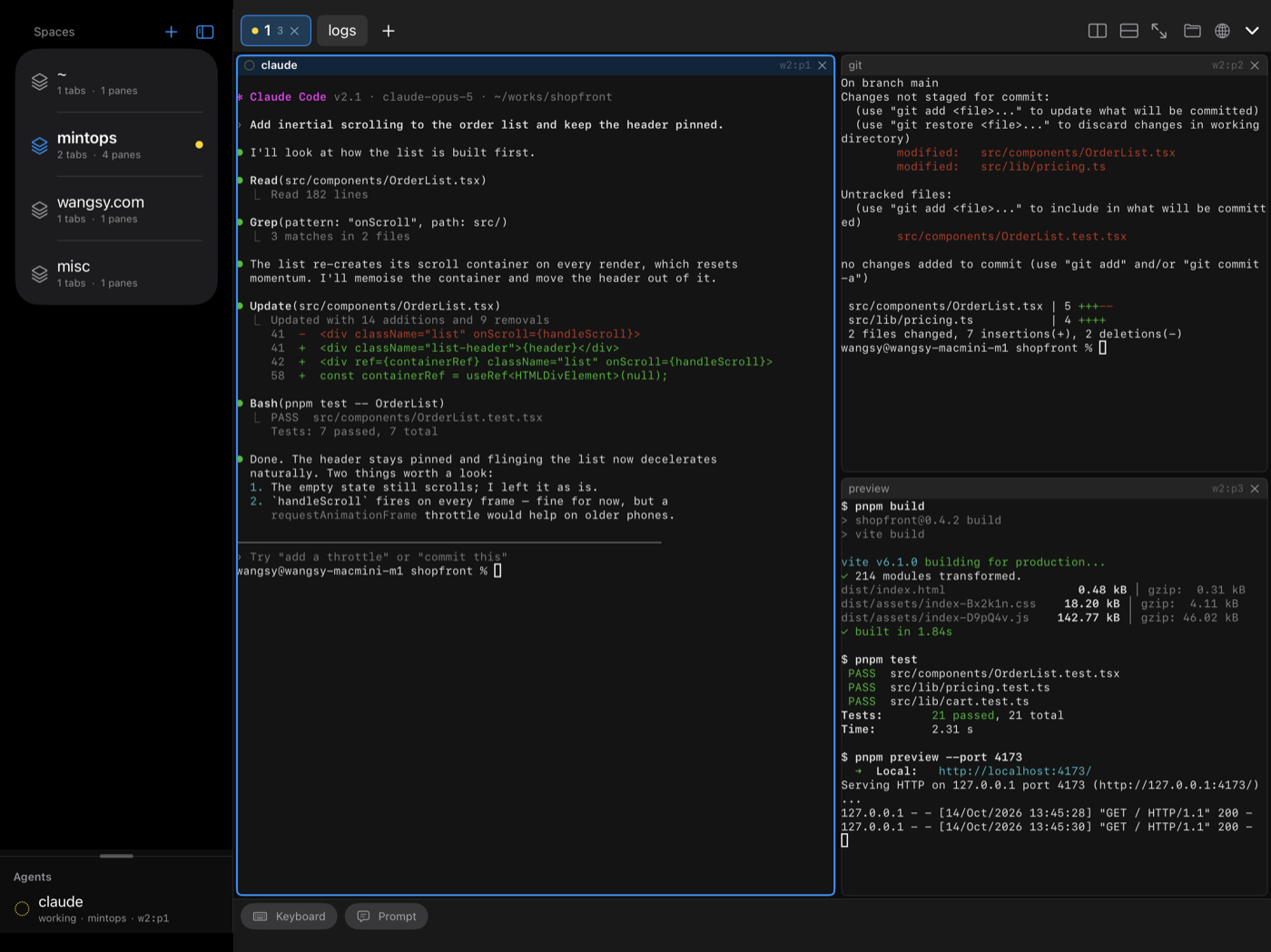Click the layers icon beside misc

tap(40, 274)
